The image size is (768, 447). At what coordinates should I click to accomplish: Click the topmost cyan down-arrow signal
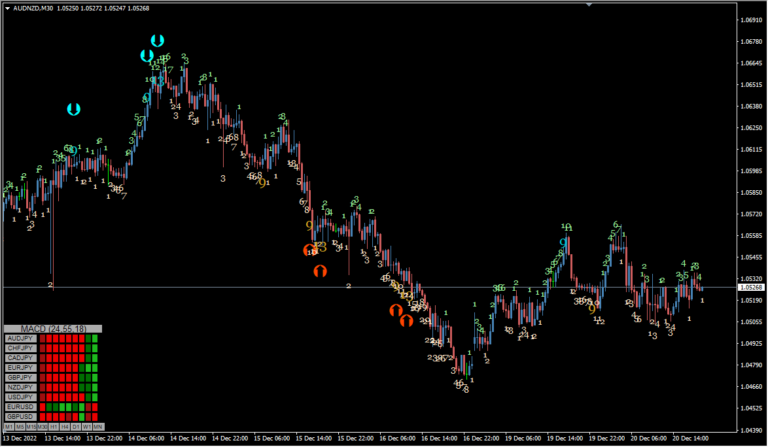coord(157,41)
